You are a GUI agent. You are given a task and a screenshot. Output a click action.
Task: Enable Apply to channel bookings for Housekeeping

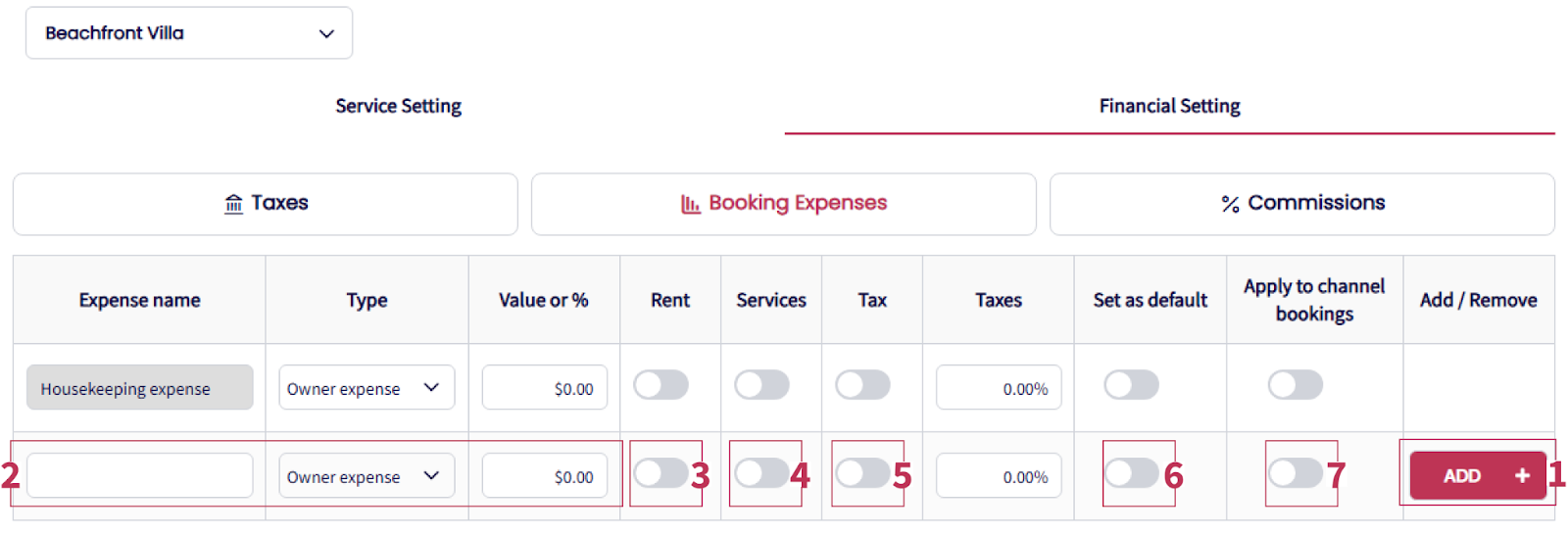point(1296,385)
